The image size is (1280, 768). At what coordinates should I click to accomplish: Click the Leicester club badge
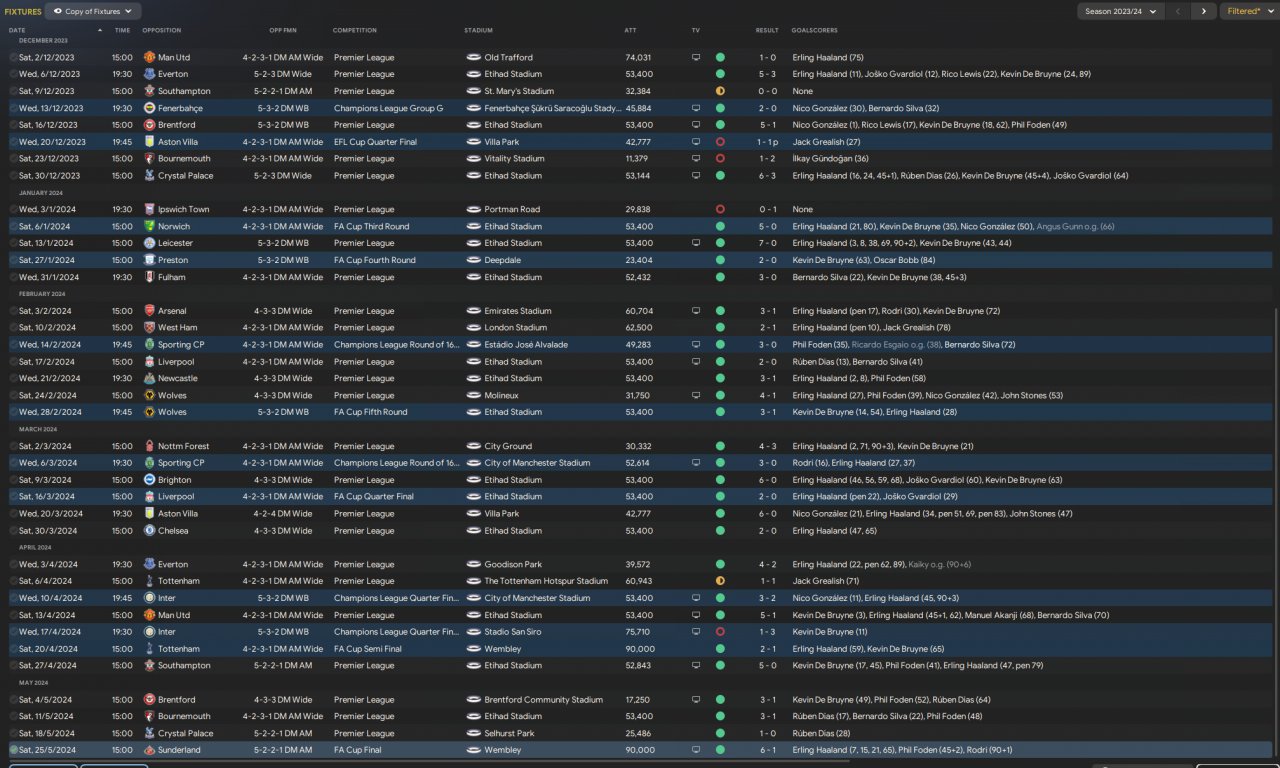pyautogui.click(x=149, y=243)
